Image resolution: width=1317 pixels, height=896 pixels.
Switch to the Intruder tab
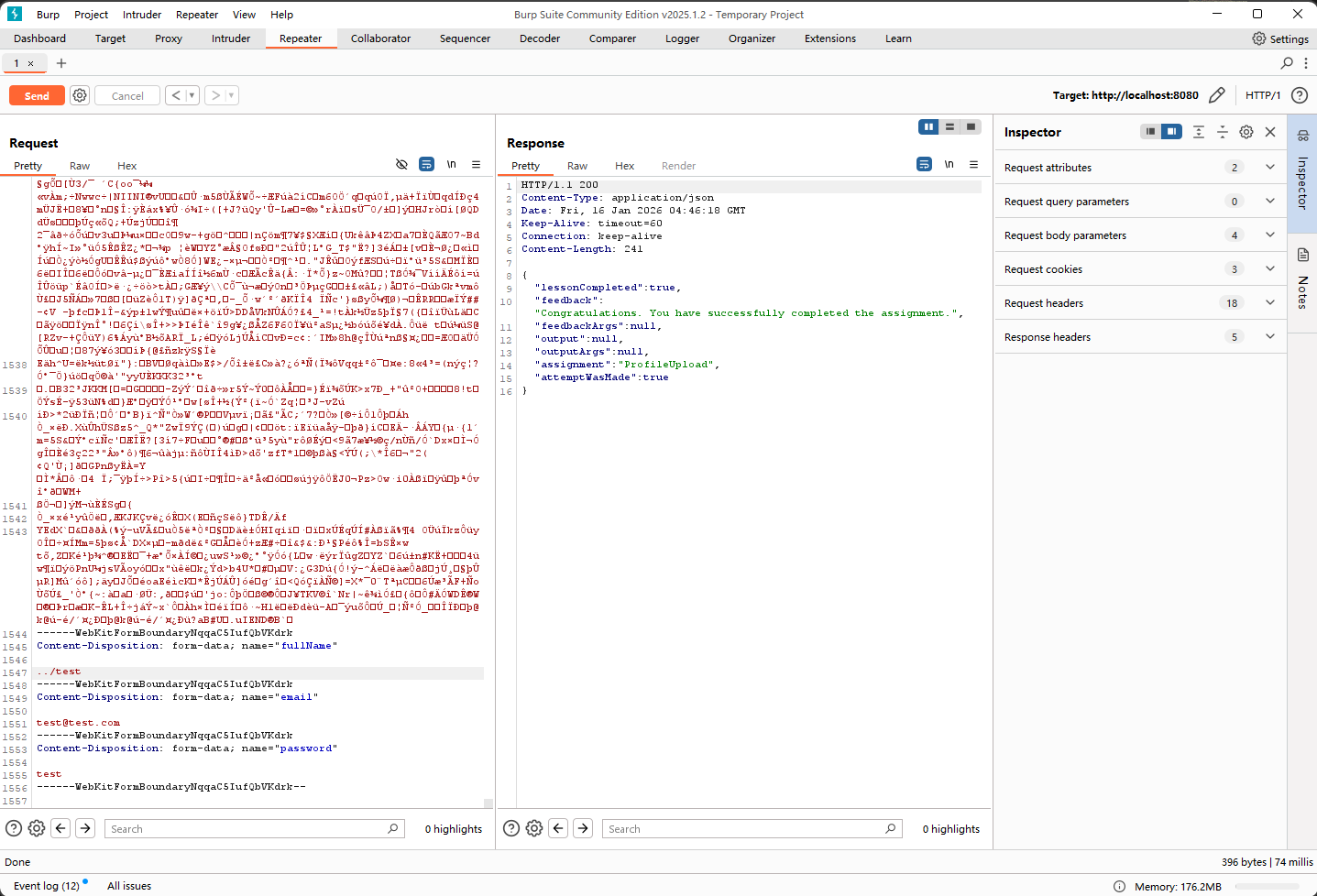coord(231,38)
